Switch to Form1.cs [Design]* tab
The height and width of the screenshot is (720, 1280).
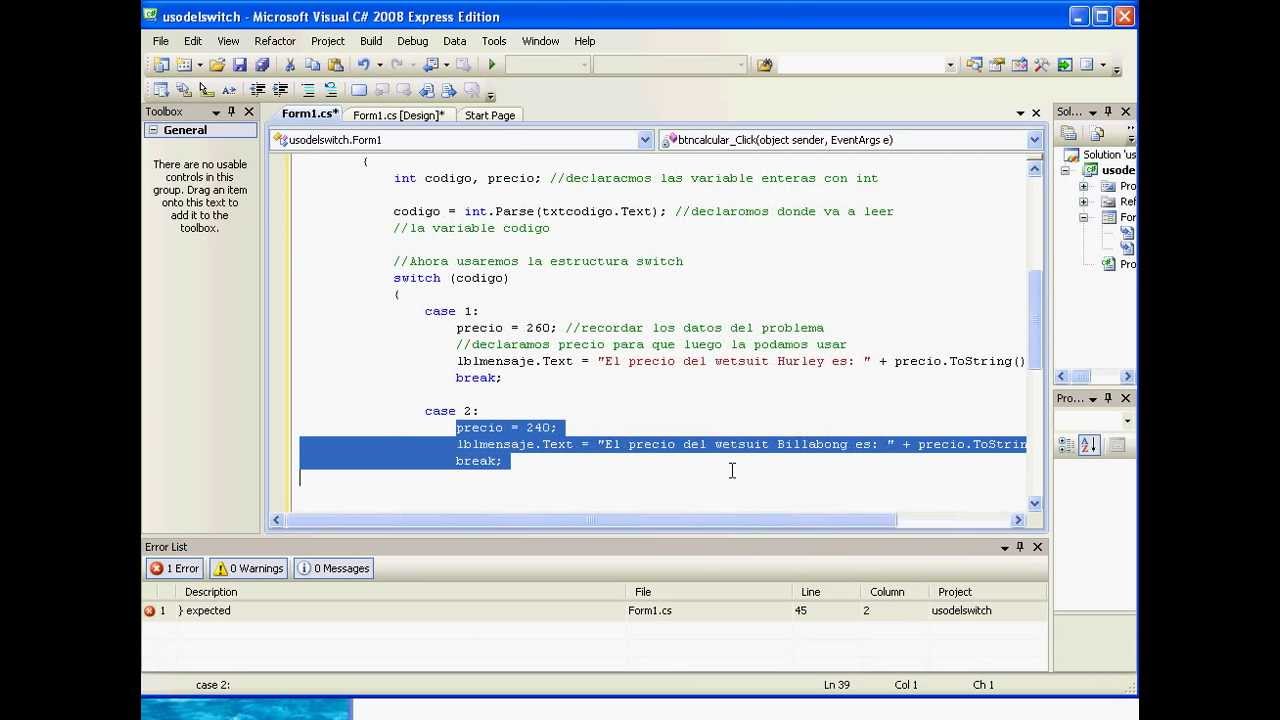[398, 115]
